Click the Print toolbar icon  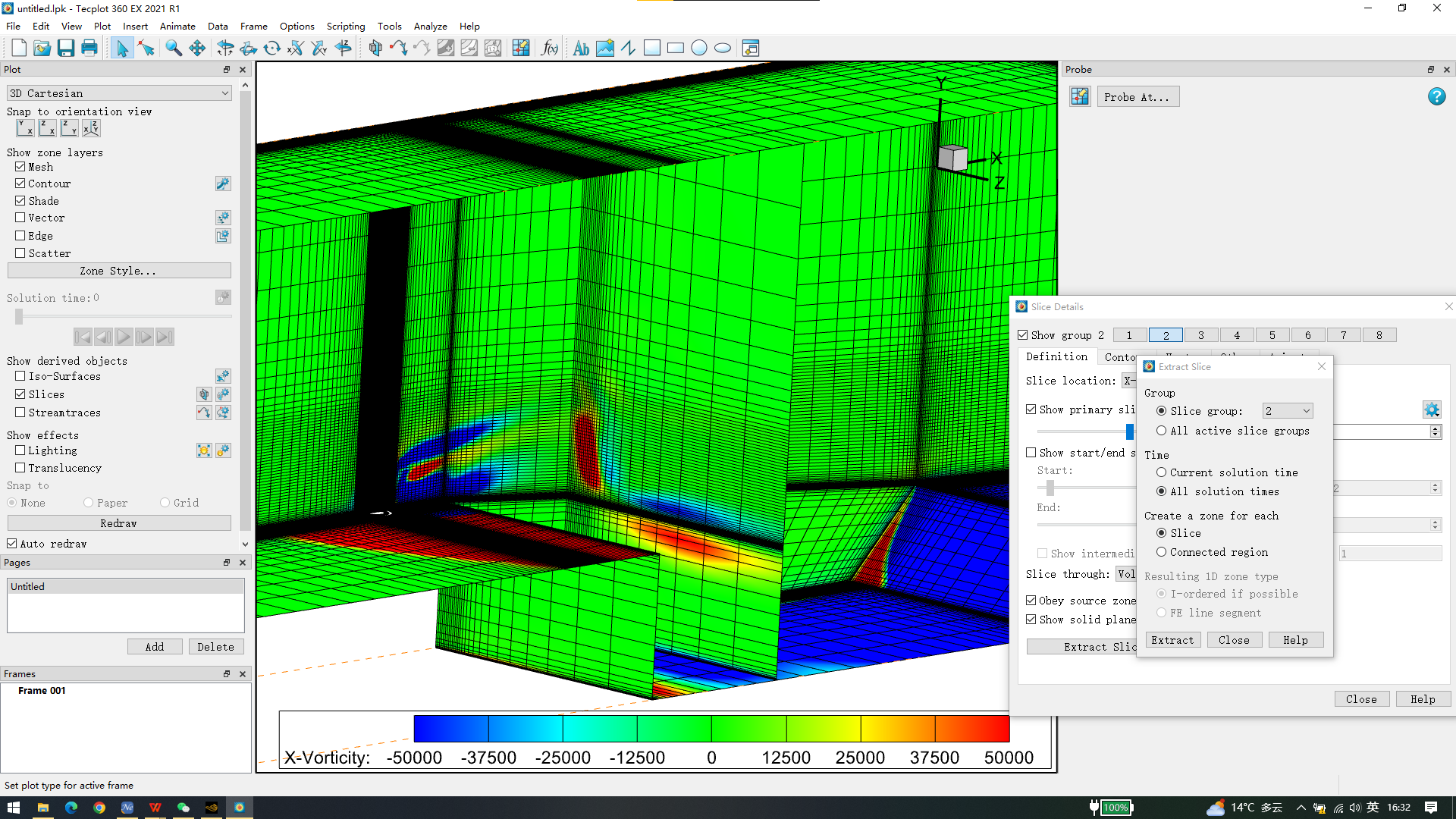click(x=89, y=49)
